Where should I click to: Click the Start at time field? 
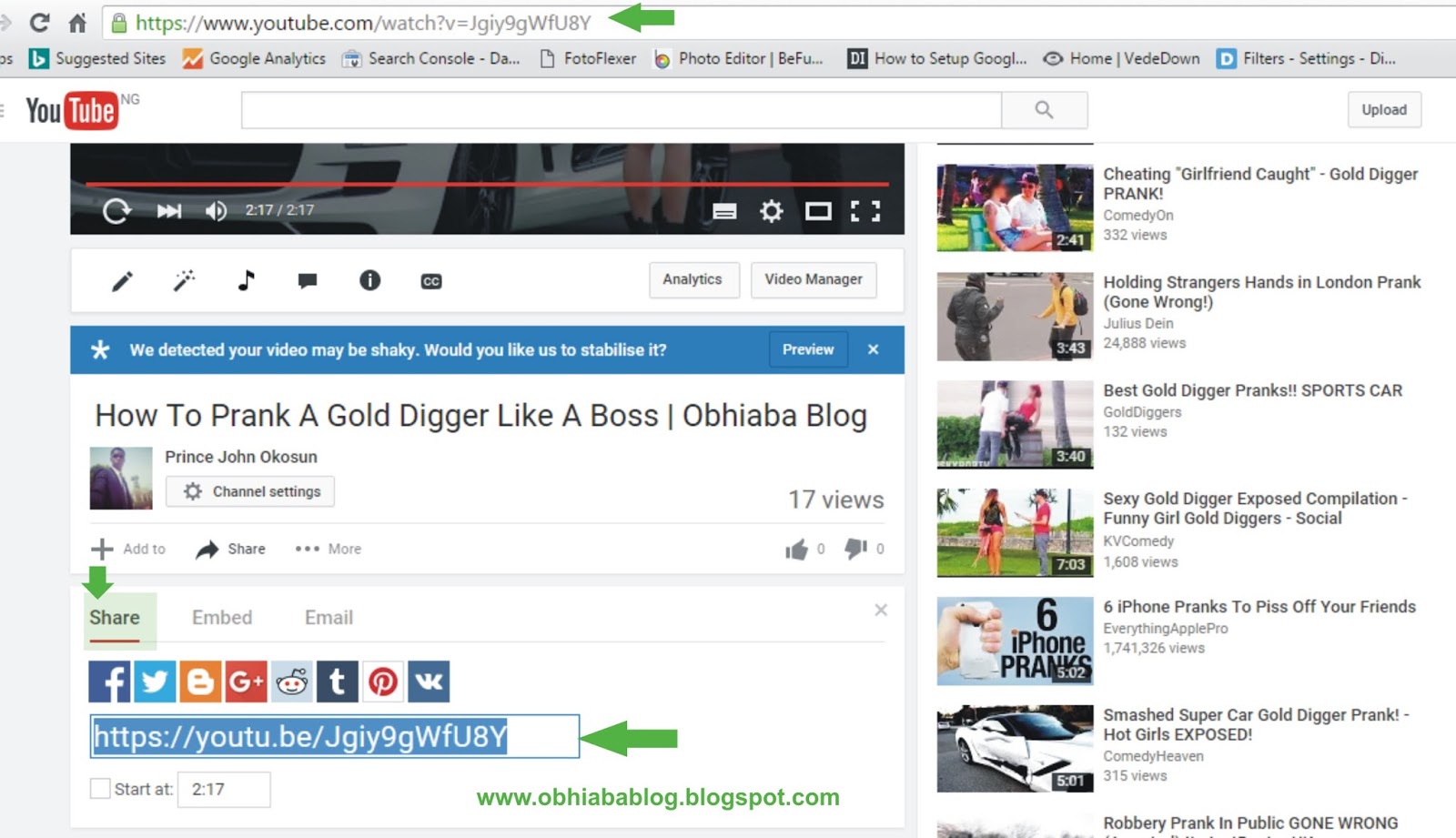[x=224, y=789]
